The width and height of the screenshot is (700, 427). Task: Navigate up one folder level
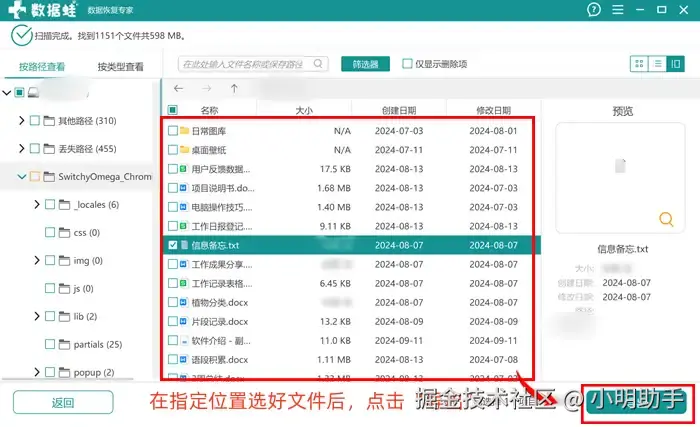point(234,88)
